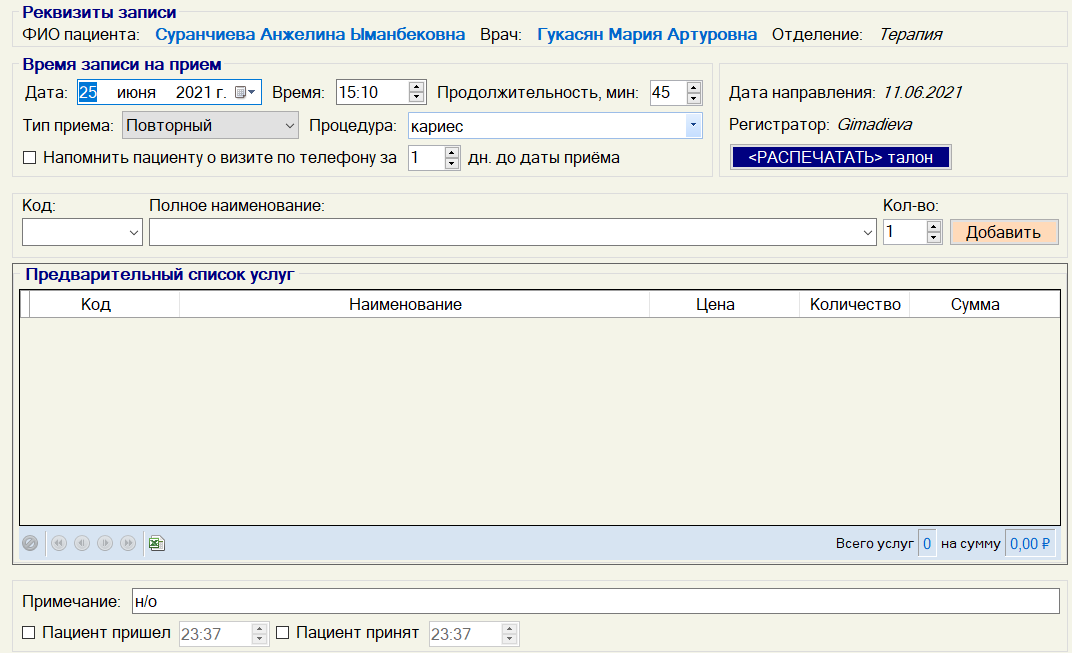Check the 'Пациент пришел' checkbox
This screenshot has width=1072, height=653.
click(29, 633)
